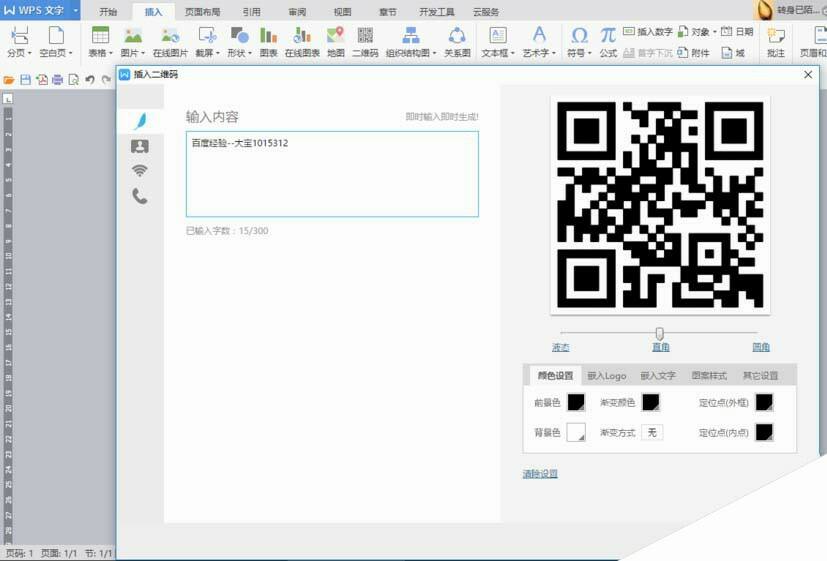The height and width of the screenshot is (561, 827).
Task: Click the 截屏 screenshot icon
Action: pyautogui.click(x=207, y=35)
